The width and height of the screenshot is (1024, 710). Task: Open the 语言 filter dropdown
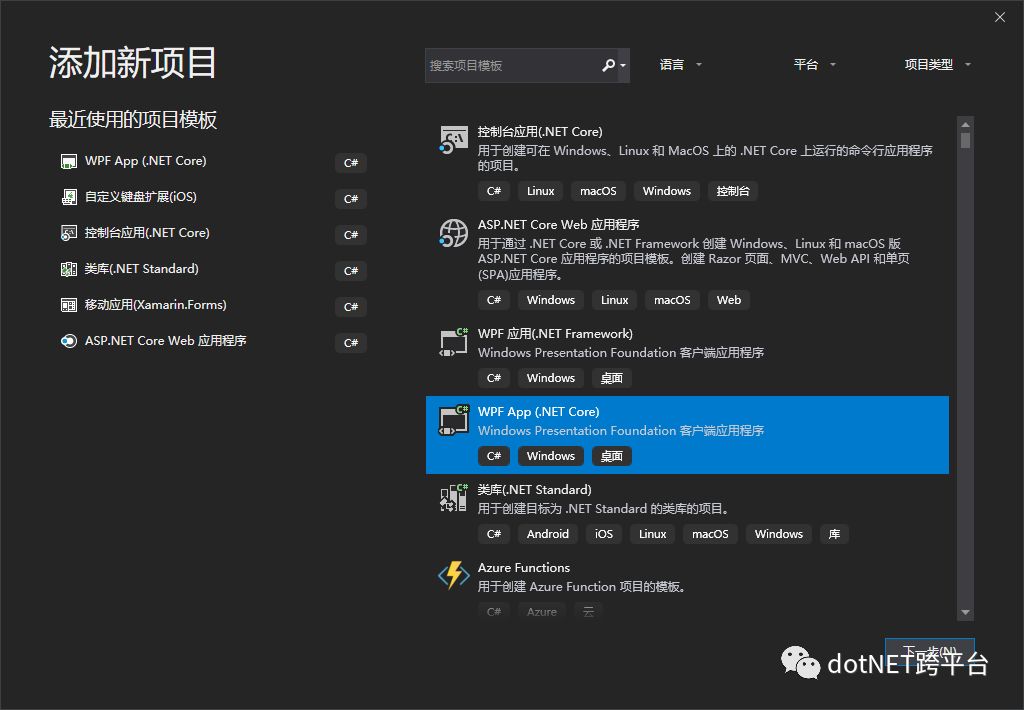pos(680,65)
